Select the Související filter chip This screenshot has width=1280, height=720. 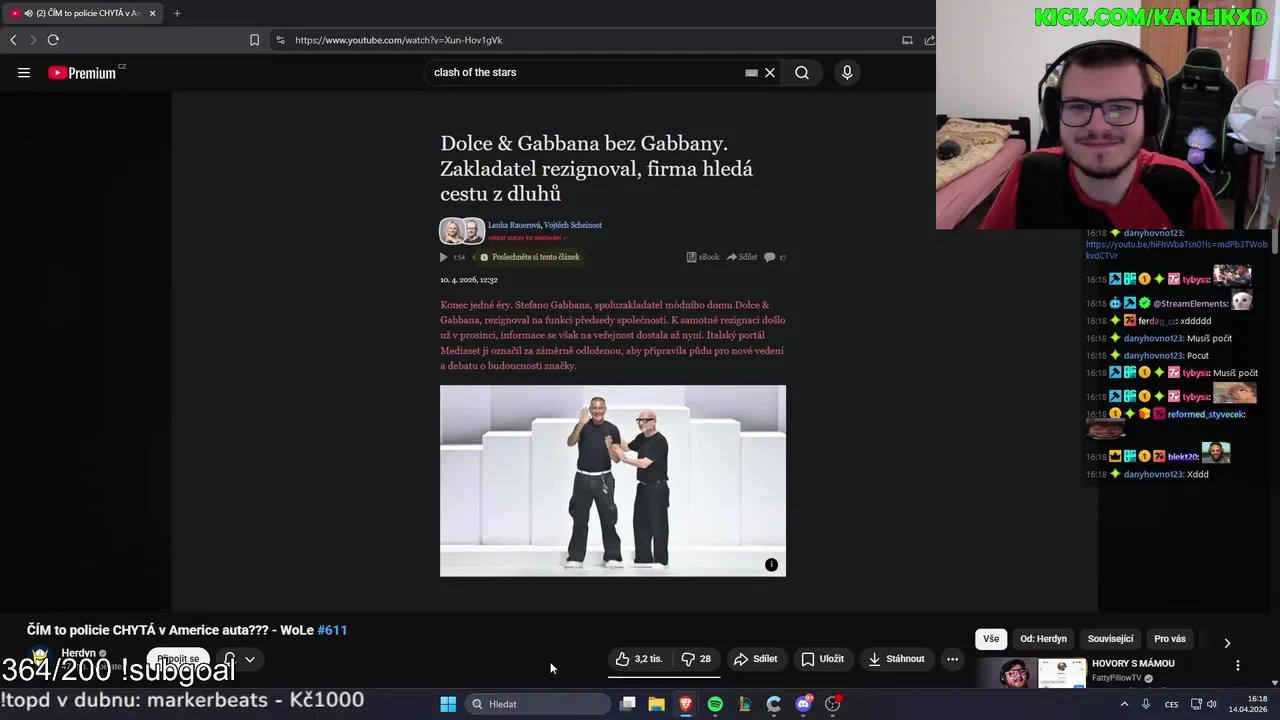[x=1110, y=639]
